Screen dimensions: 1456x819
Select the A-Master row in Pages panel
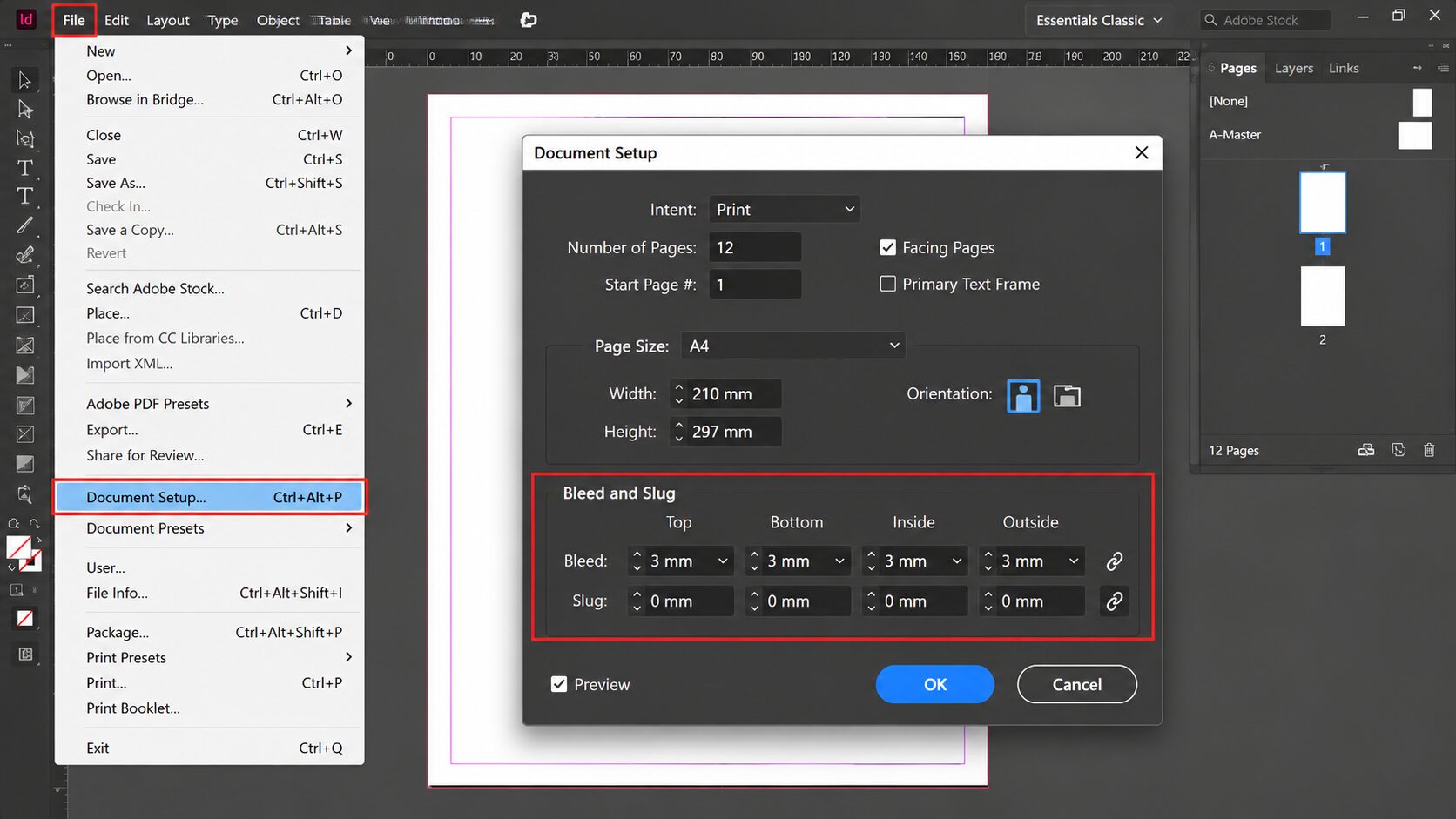[1320, 135]
